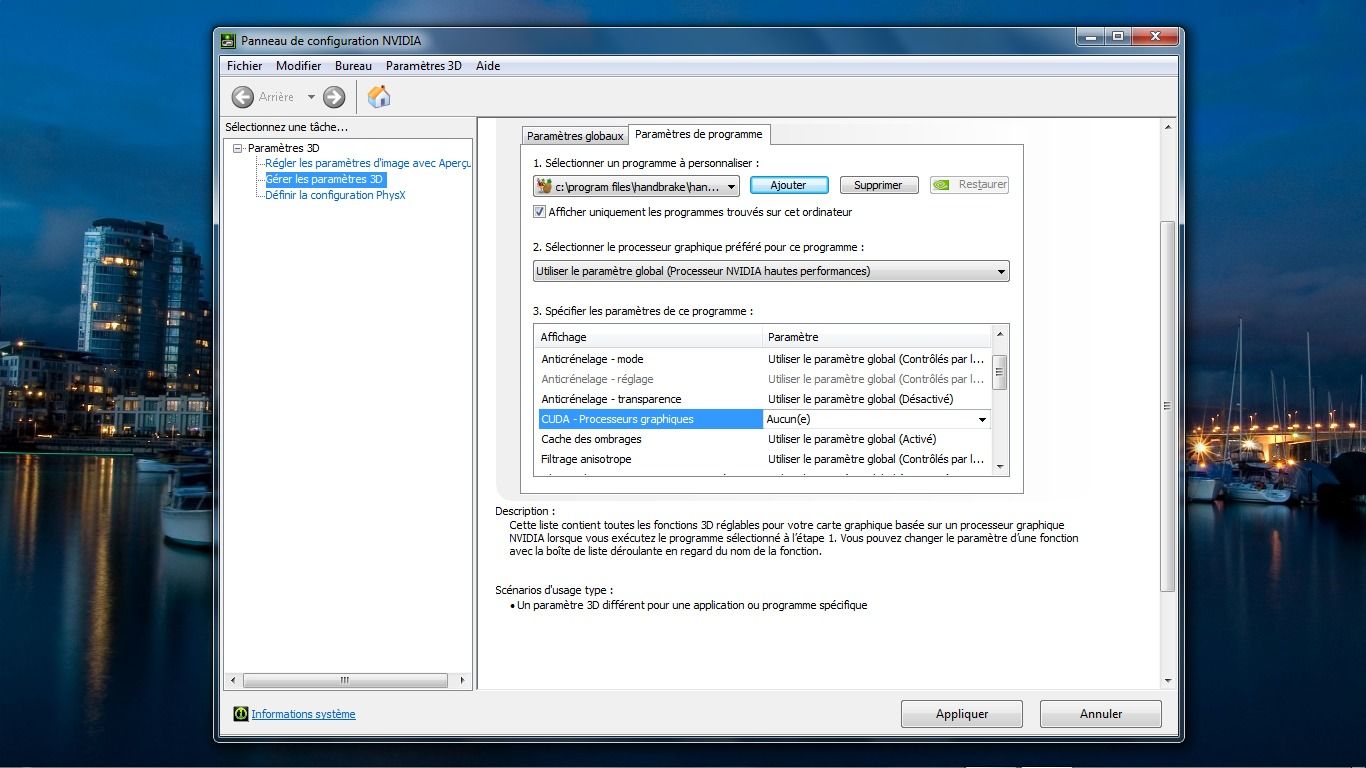Click the Affichage column header

coord(649,337)
